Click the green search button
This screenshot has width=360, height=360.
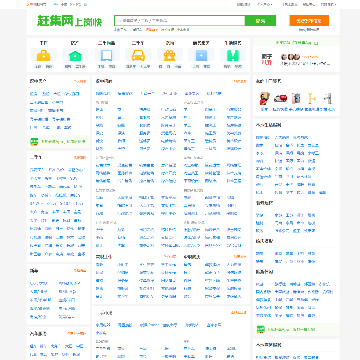coord(260,21)
